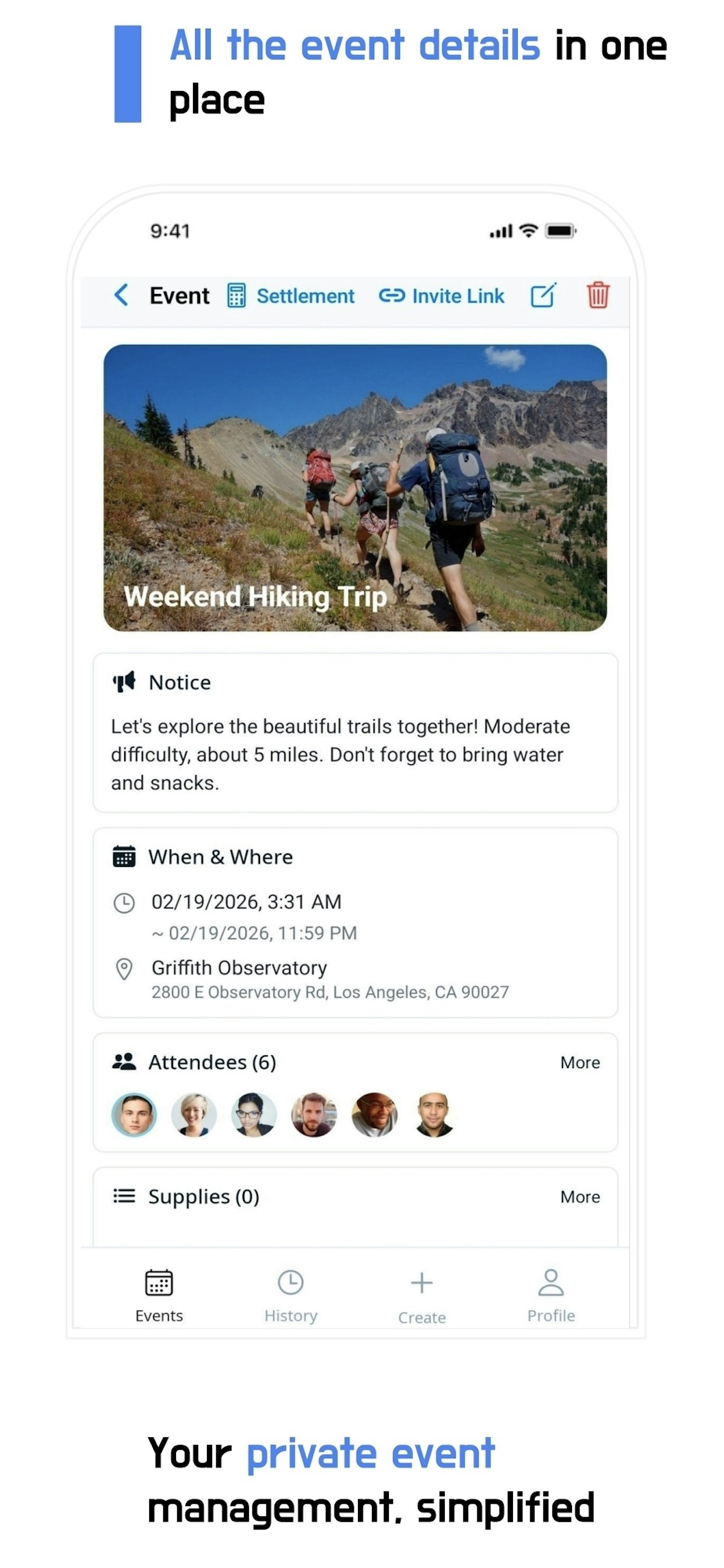This screenshot has width=724, height=1568.
Task: Click the link icon beside Invite Link
Action: [x=393, y=296]
